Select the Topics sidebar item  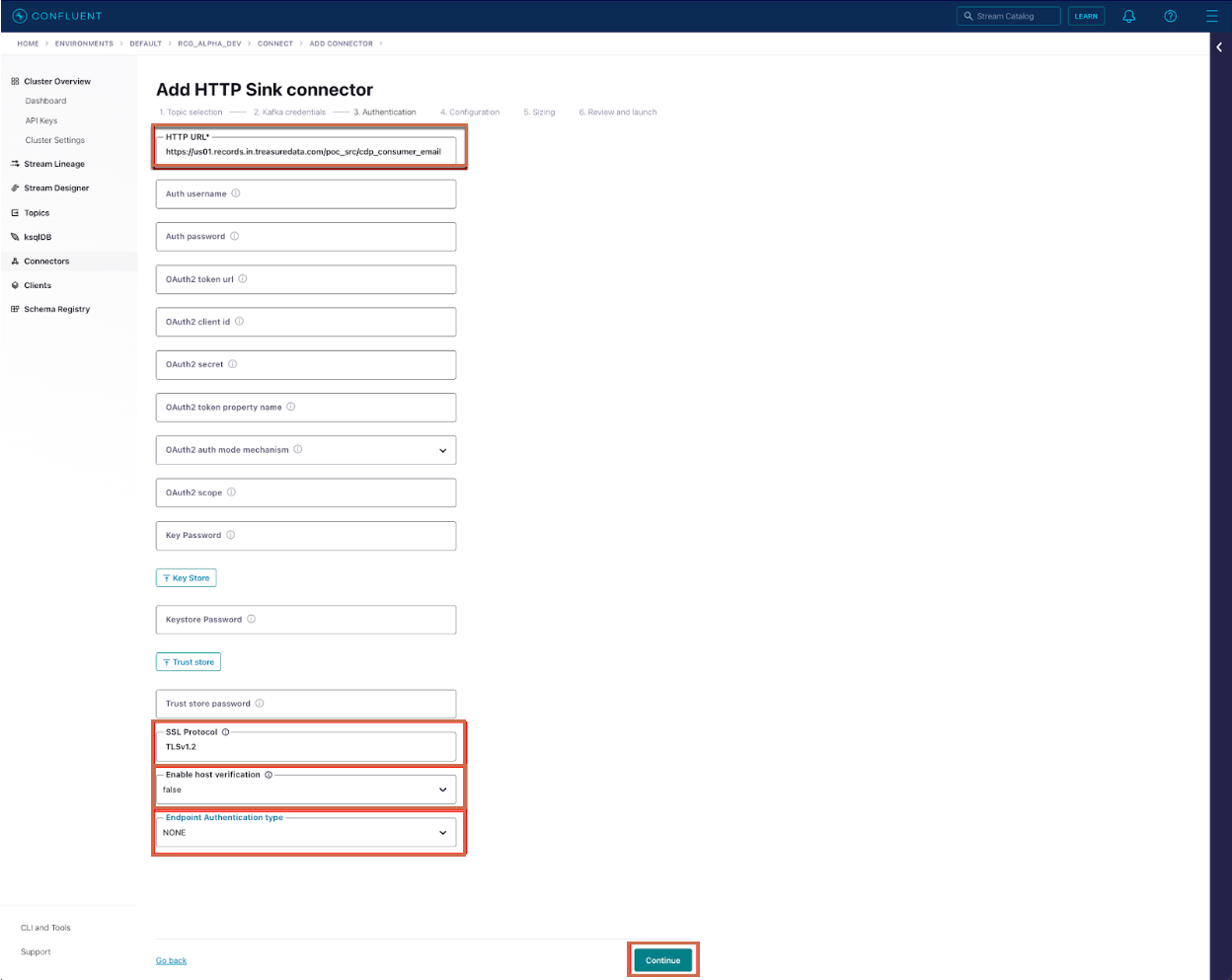click(x=37, y=213)
